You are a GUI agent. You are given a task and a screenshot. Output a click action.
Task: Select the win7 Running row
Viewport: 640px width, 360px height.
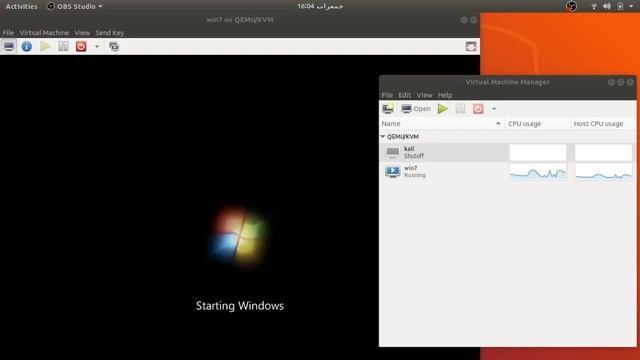(x=507, y=171)
